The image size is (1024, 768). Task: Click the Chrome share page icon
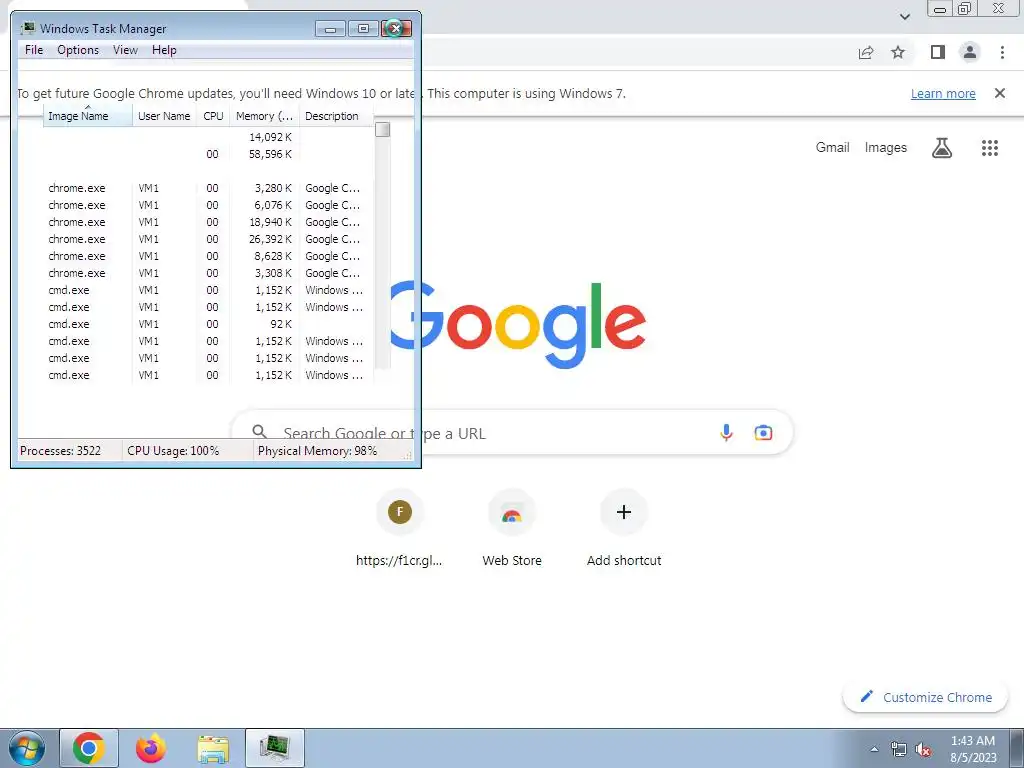coord(866,53)
